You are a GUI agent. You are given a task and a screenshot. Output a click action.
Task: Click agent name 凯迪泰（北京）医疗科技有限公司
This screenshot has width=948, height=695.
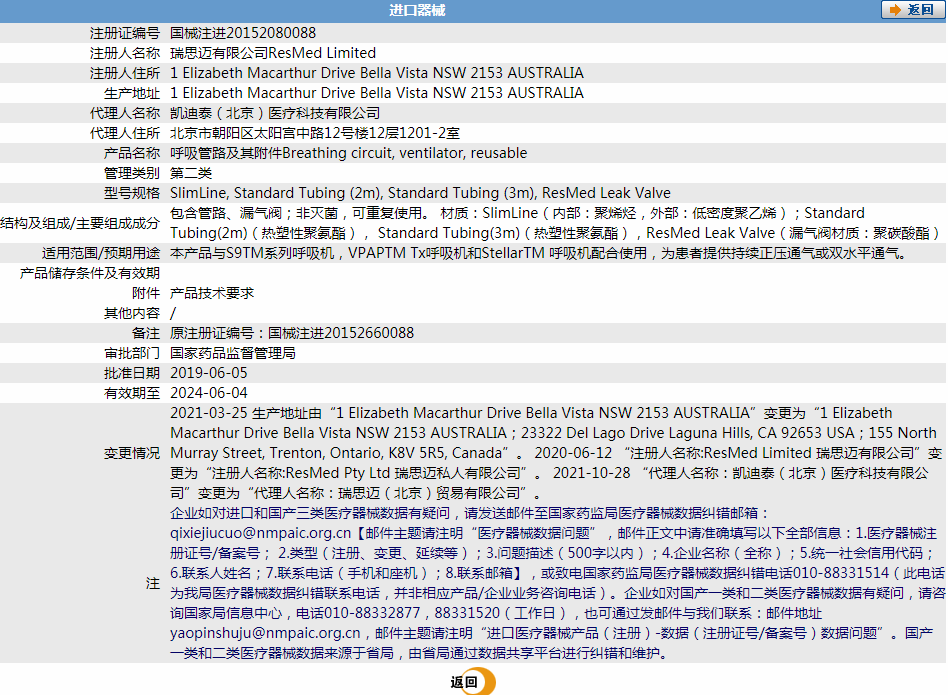click(x=275, y=113)
